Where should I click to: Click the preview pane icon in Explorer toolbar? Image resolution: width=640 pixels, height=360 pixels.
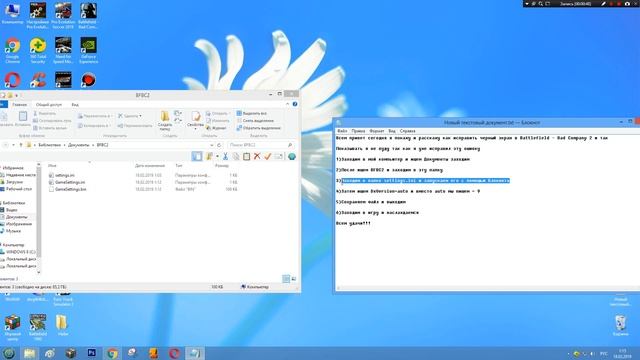click(197, 156)
